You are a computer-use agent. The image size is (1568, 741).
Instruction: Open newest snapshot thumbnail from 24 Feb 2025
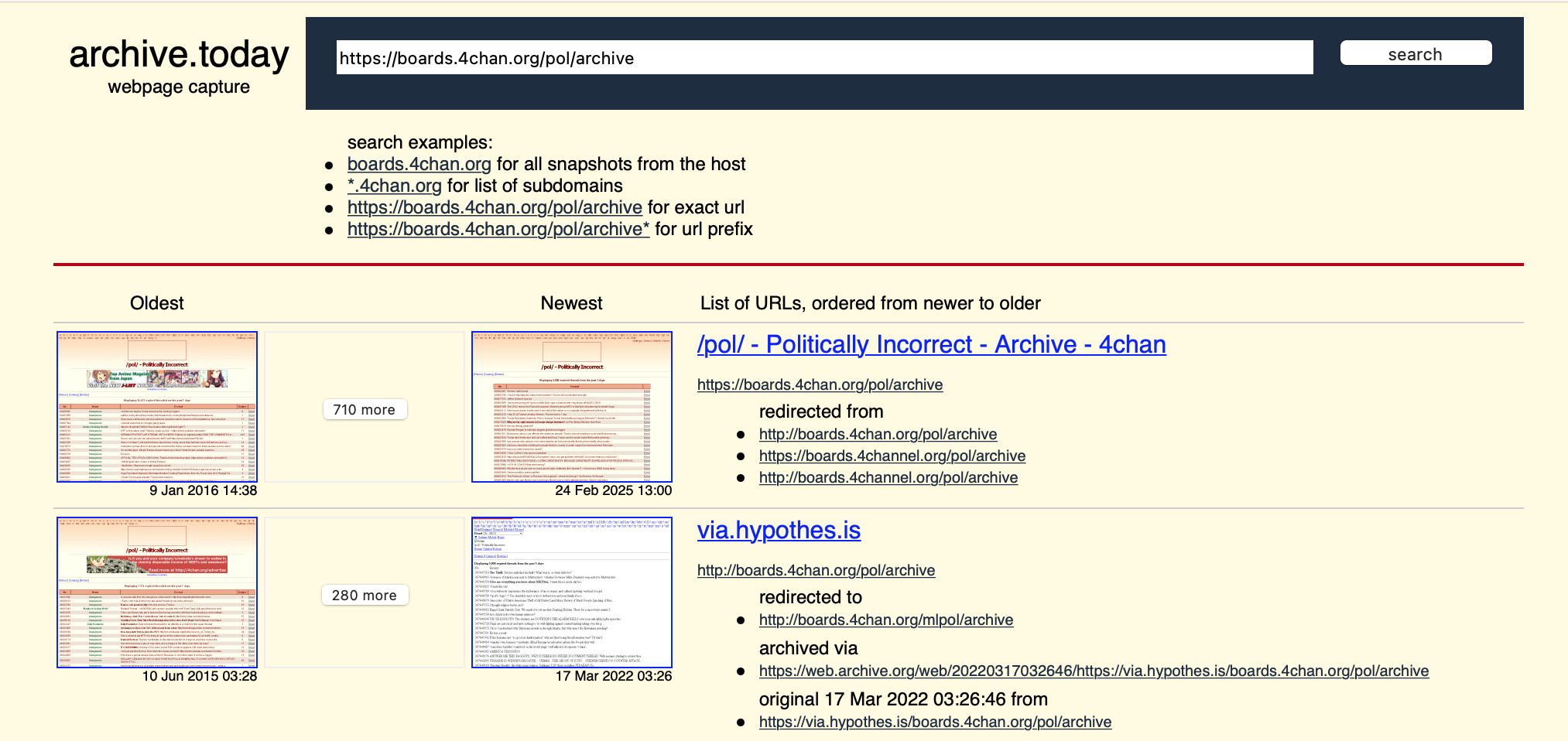click(572, 407)
